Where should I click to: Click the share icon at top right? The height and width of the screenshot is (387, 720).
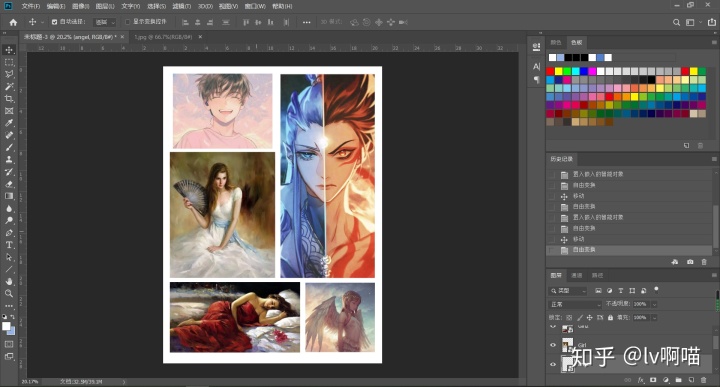coord(711,22)
